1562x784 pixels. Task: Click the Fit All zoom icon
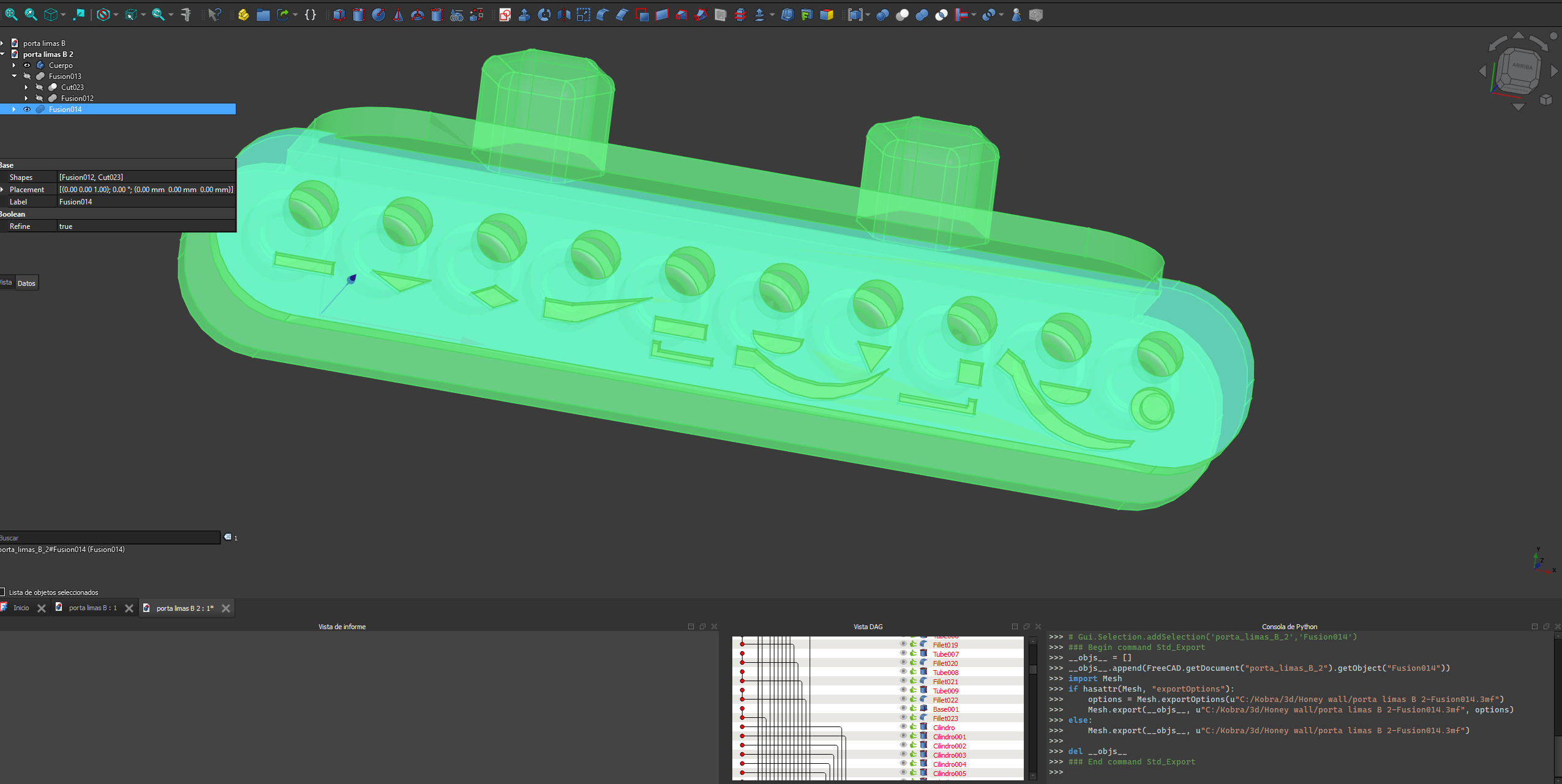(11, 15)
